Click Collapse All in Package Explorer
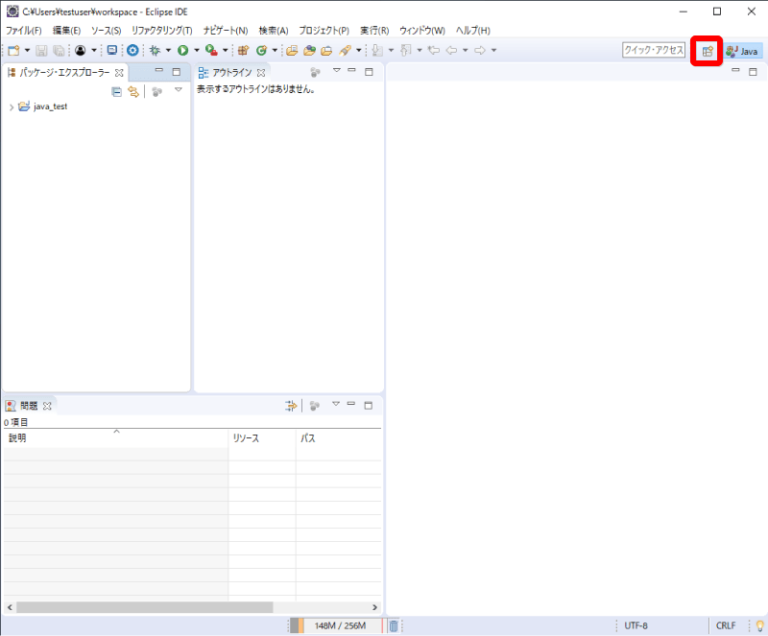Viewport: 768px width, 636px height. coord(117,91)
